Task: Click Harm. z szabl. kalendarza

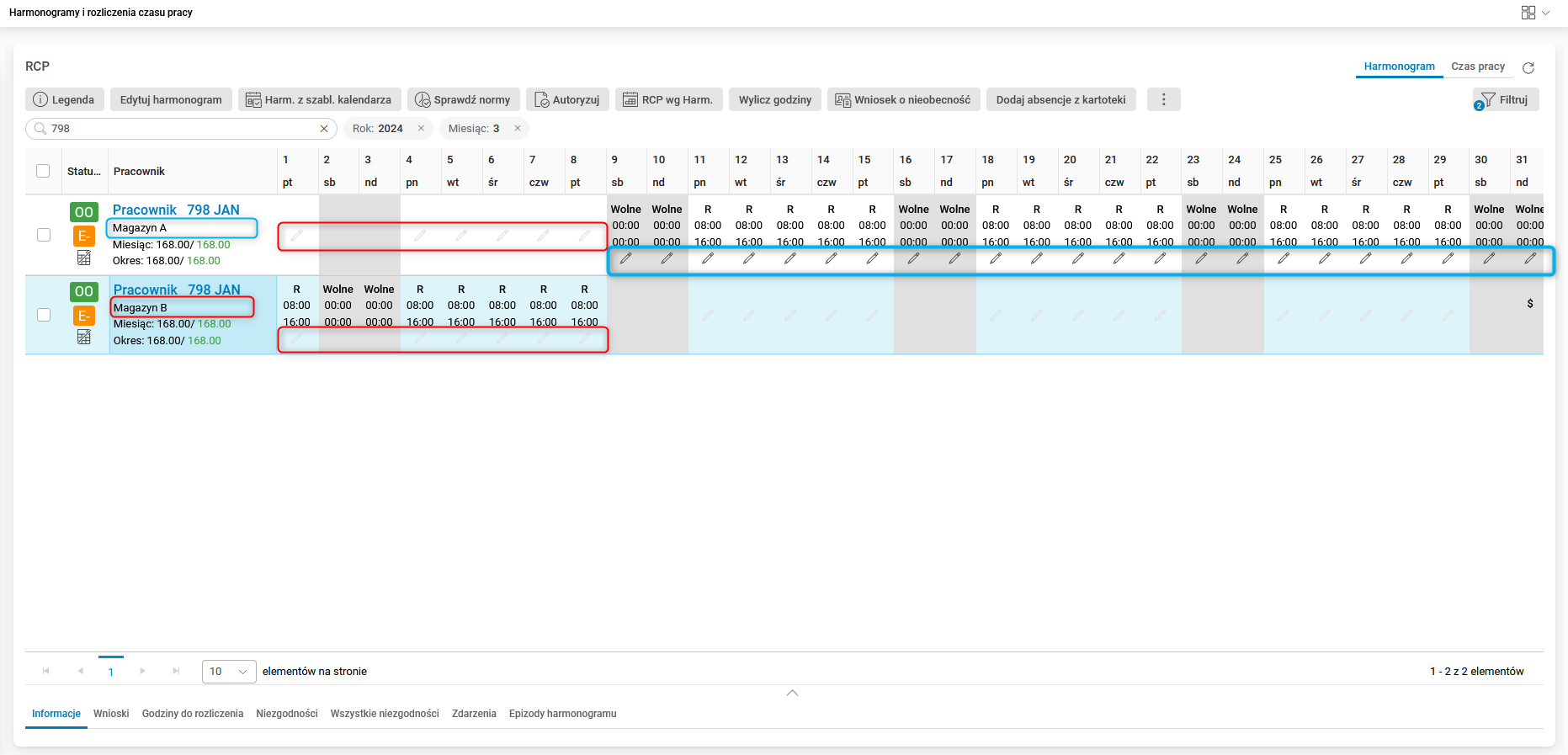Action: coord(319,99)
